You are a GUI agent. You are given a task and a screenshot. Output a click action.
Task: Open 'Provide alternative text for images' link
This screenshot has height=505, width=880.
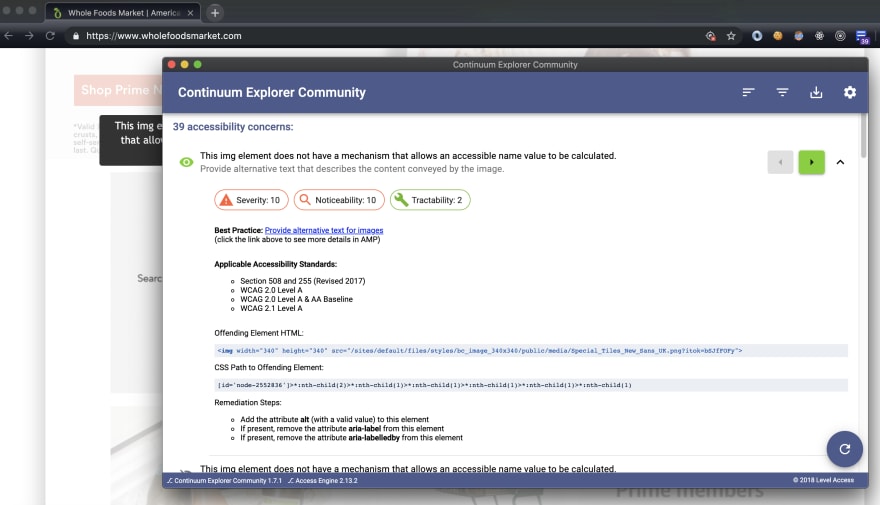(324, 230)
